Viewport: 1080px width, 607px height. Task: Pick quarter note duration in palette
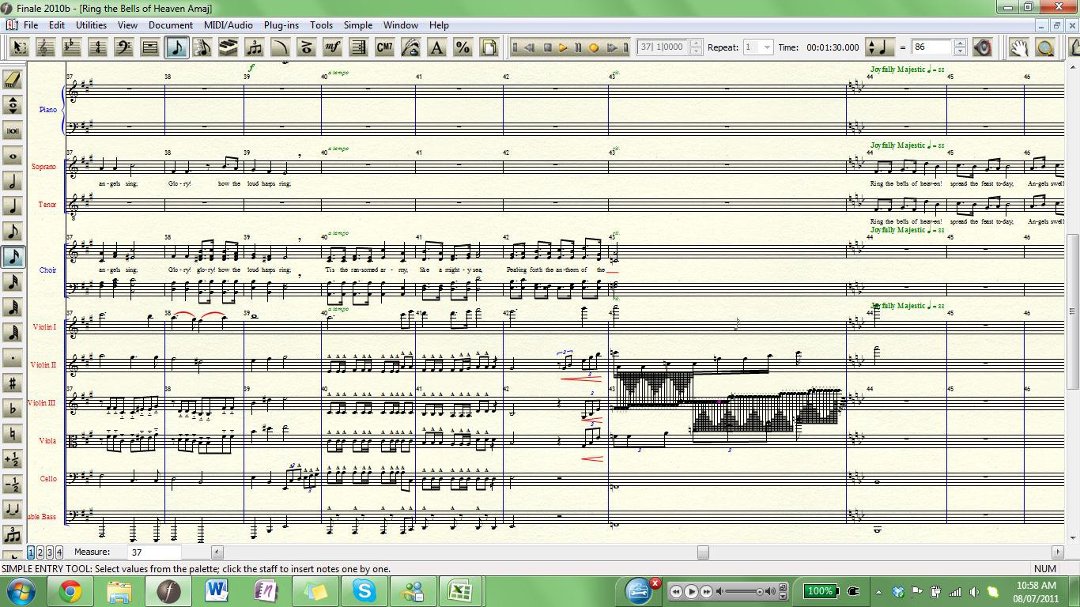12,206
